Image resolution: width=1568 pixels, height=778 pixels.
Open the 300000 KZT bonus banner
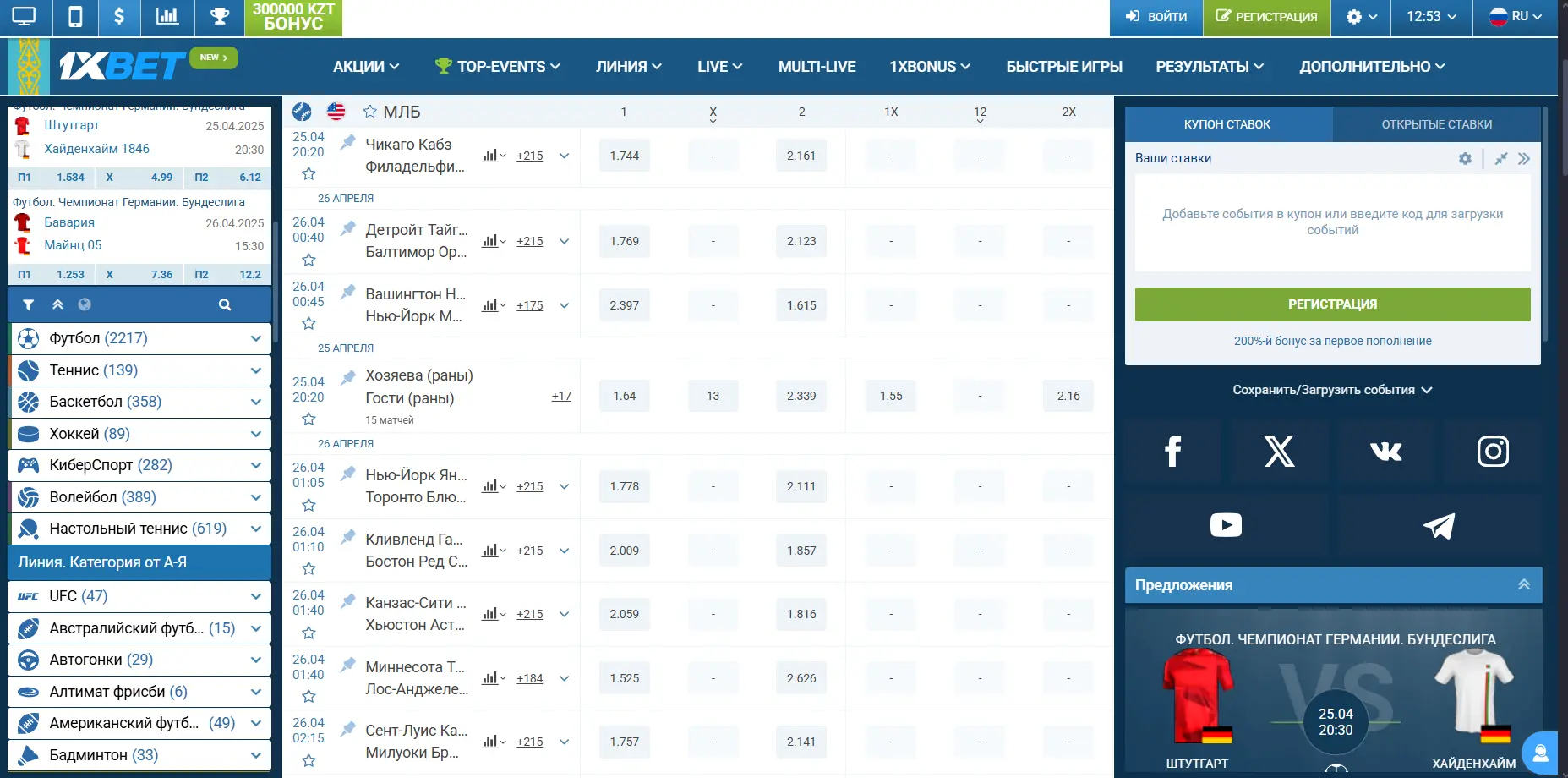click(293, 18)
